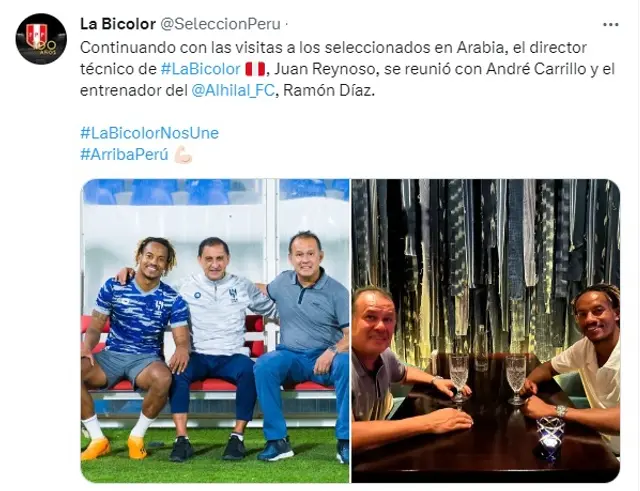Click the name Ramón Díaz in tweet text

[x=328, y=90]
